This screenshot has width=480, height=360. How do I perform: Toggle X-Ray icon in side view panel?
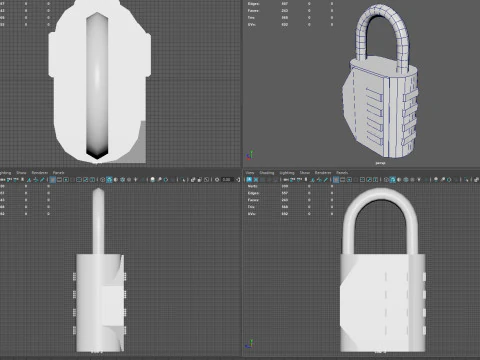pyautogui.click(x=193, y=179)
